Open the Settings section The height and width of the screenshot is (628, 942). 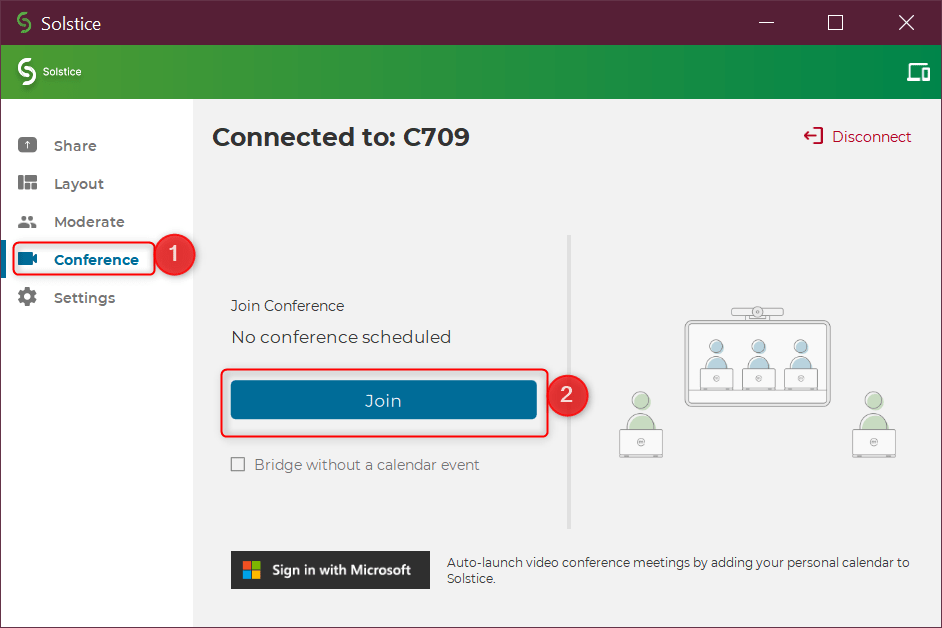[84, 298]
